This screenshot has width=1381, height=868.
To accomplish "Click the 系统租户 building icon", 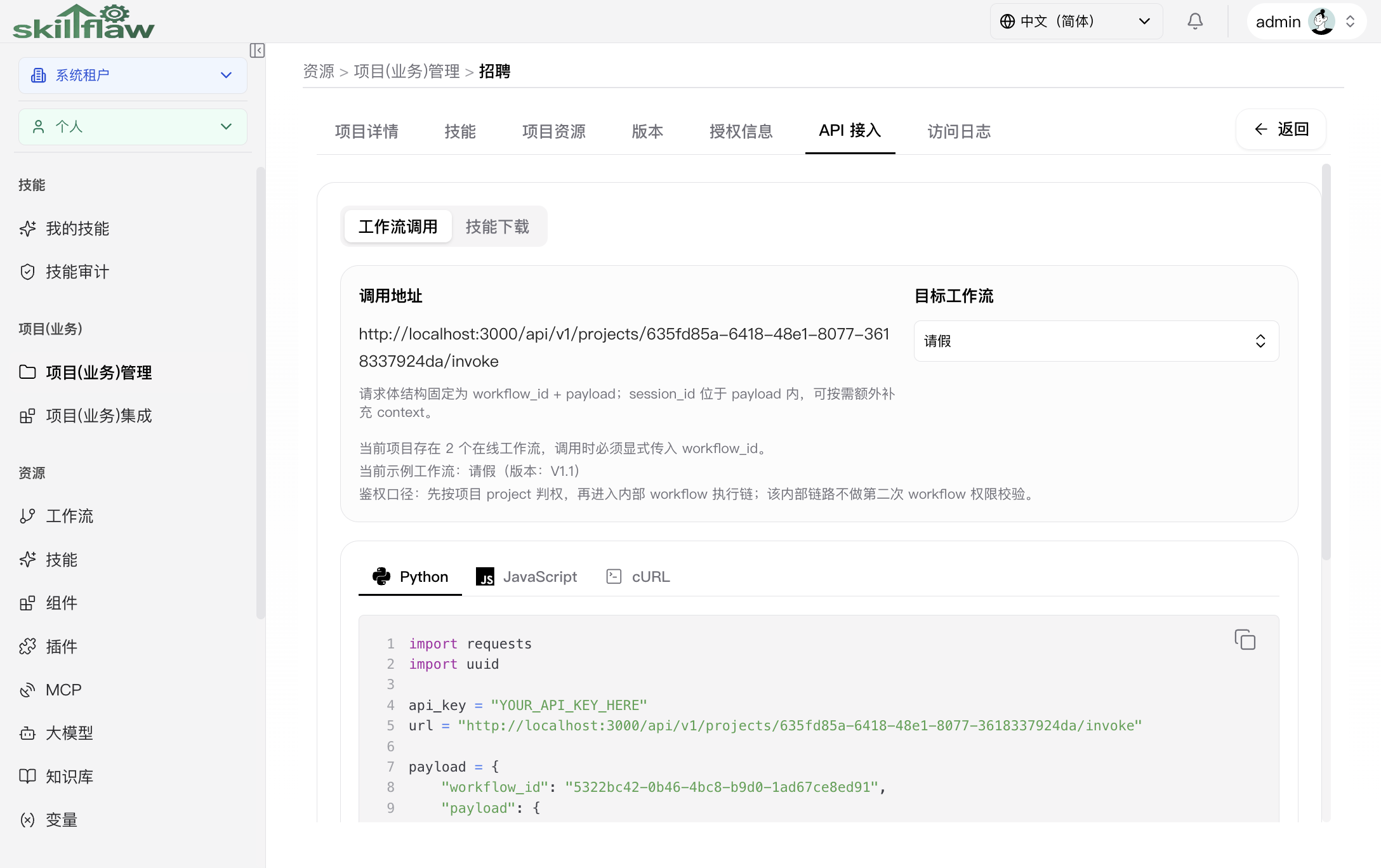I will [39, 76].
